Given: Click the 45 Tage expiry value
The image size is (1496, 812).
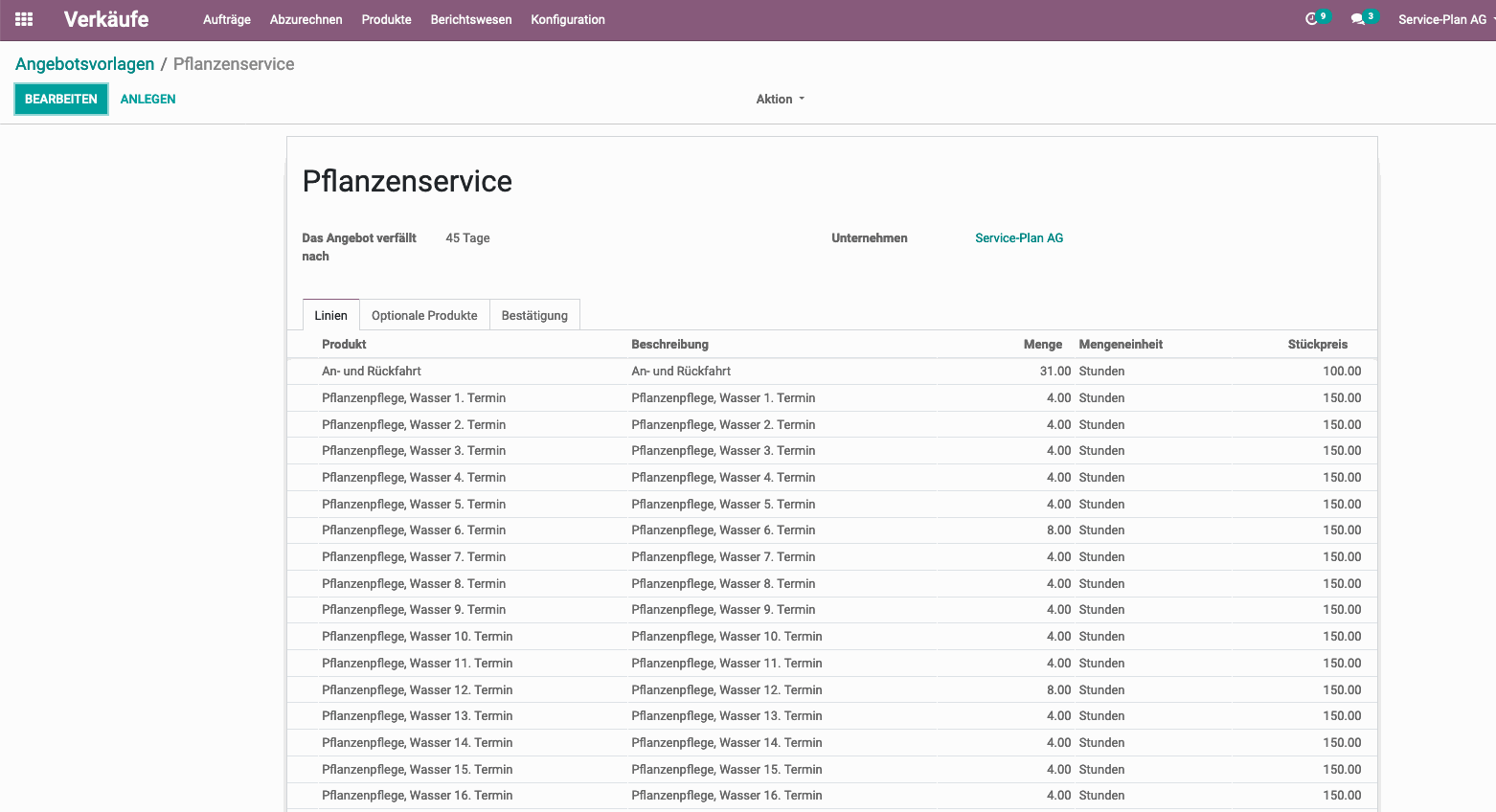Looking at the screenshot, I should 467,238.
